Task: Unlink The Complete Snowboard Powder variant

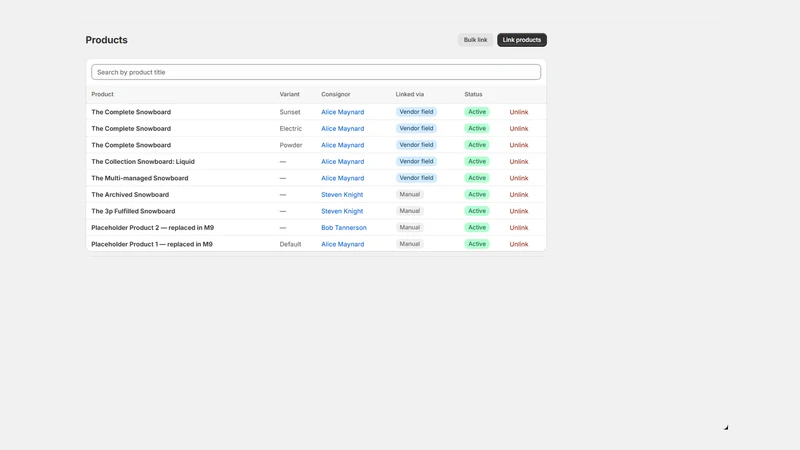Action: 518,145
